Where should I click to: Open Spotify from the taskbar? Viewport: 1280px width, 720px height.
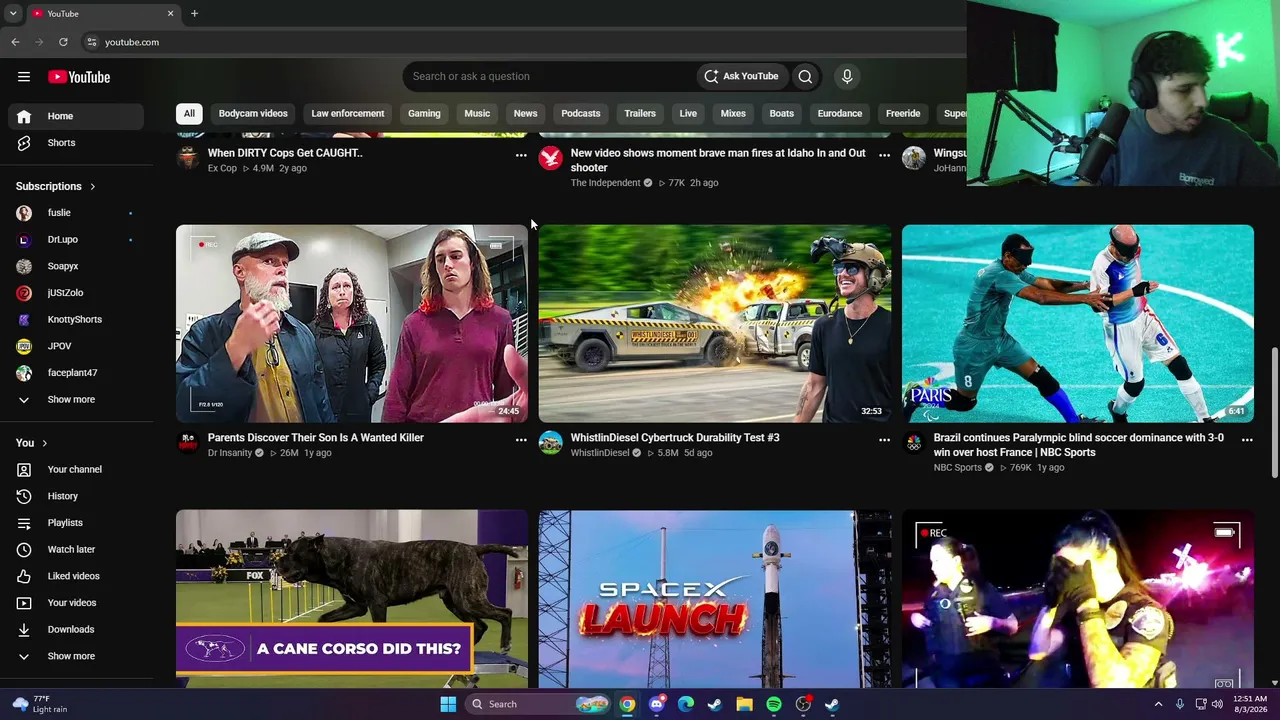click(774, 704)
